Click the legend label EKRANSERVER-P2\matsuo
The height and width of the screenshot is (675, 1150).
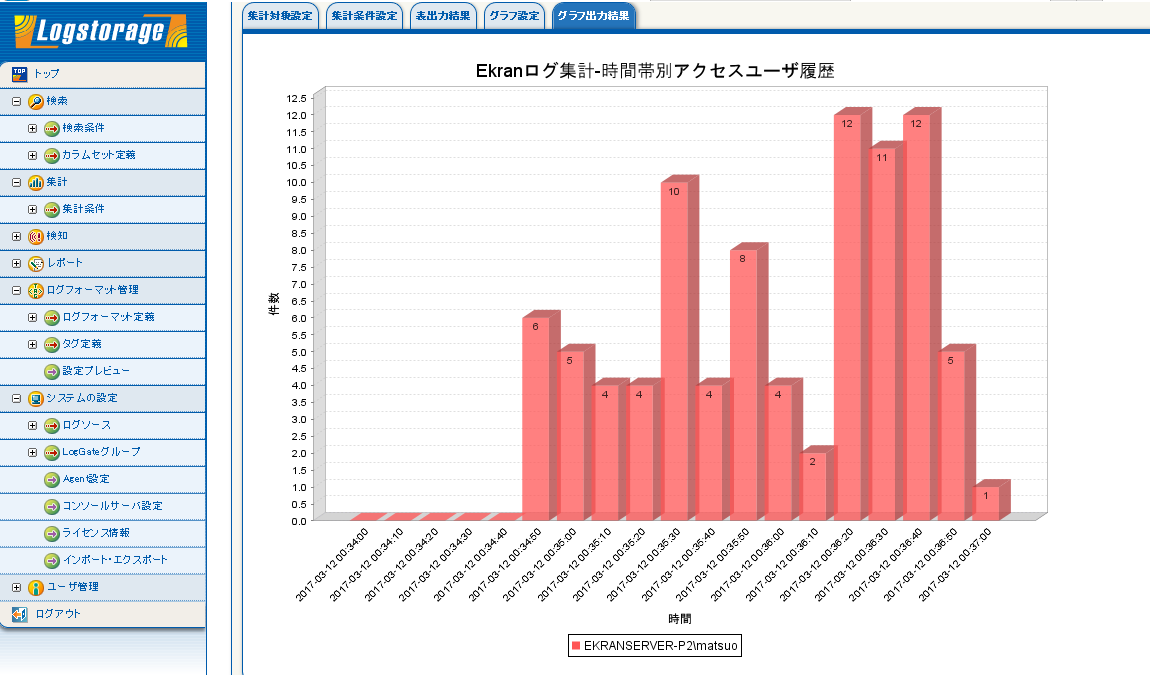click(x=660, y=646)
